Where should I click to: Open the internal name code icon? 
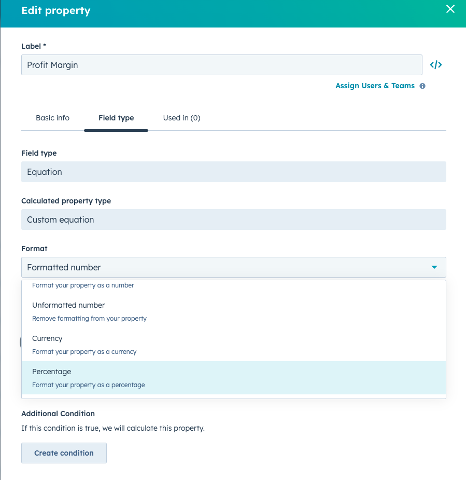pyautogui.click(x=436, y=65)
